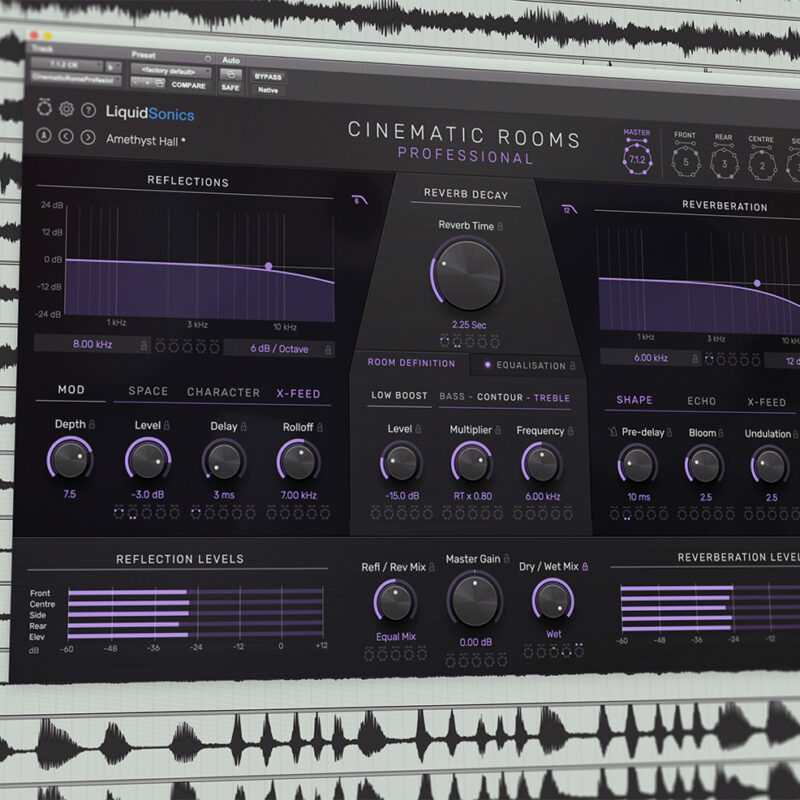
Task: Open the CinematicRoomsProfessional plugin selector dropdown
Action: tap(76, 79)
